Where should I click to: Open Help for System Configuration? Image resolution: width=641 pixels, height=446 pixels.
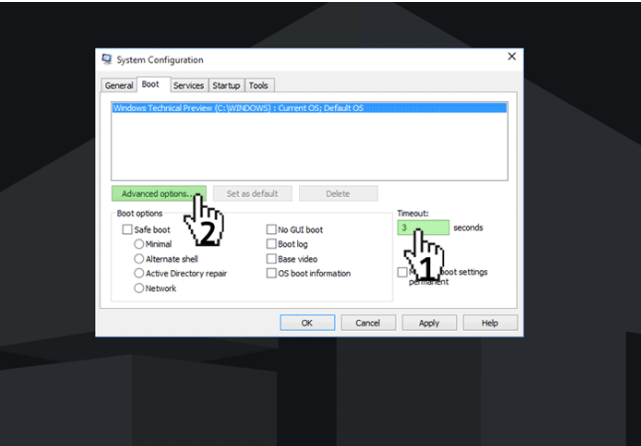490,323
